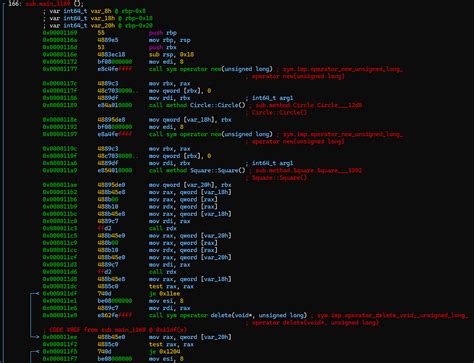Click the address 0x000011f5
474x363 pixels.
(60, 352)
